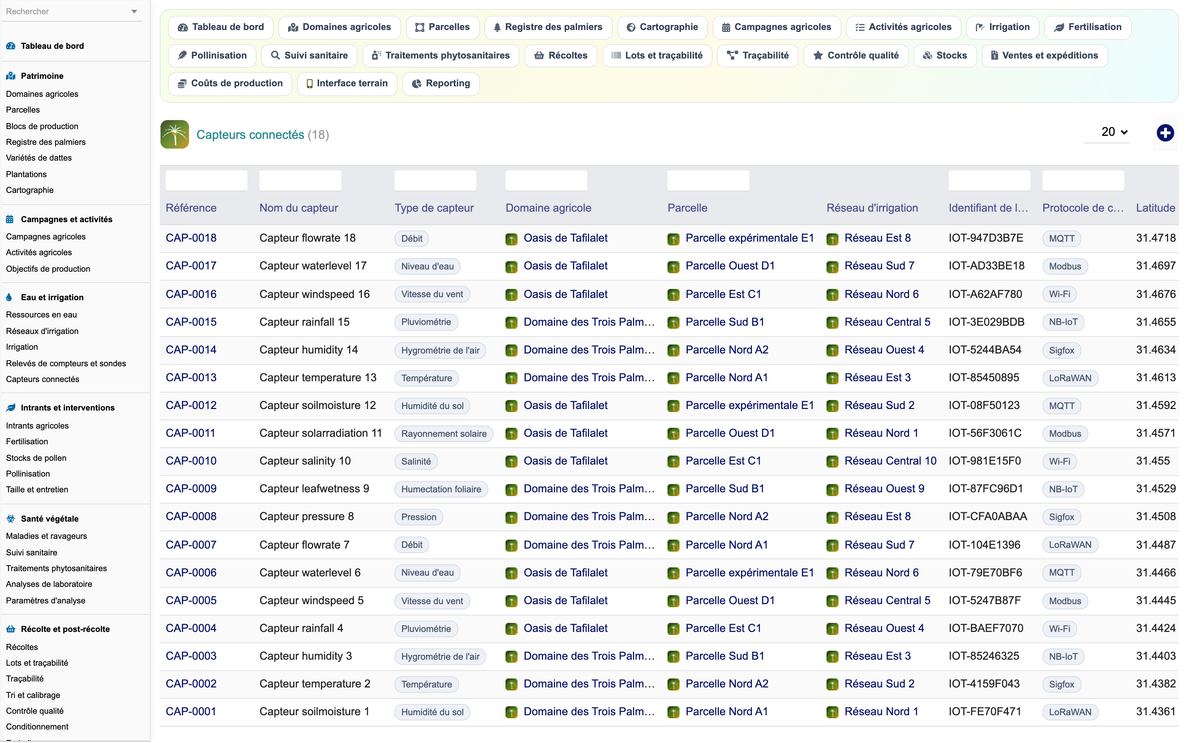Image resolution: width=1200 pixels, height=743 pixels.
Task: Open Stocks de pollen in sidebar
Action: pos(36,458)
